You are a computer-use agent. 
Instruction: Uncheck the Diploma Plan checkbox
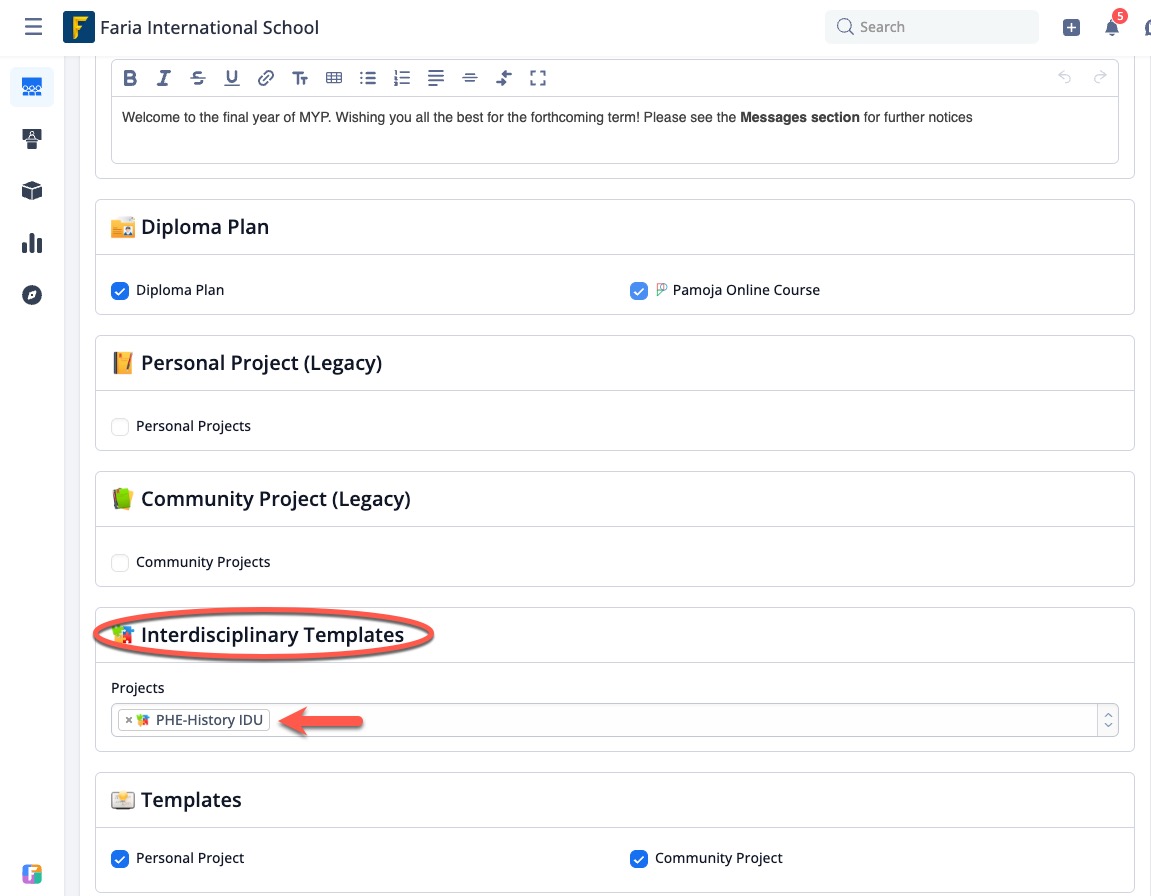(x=120, y=291)
